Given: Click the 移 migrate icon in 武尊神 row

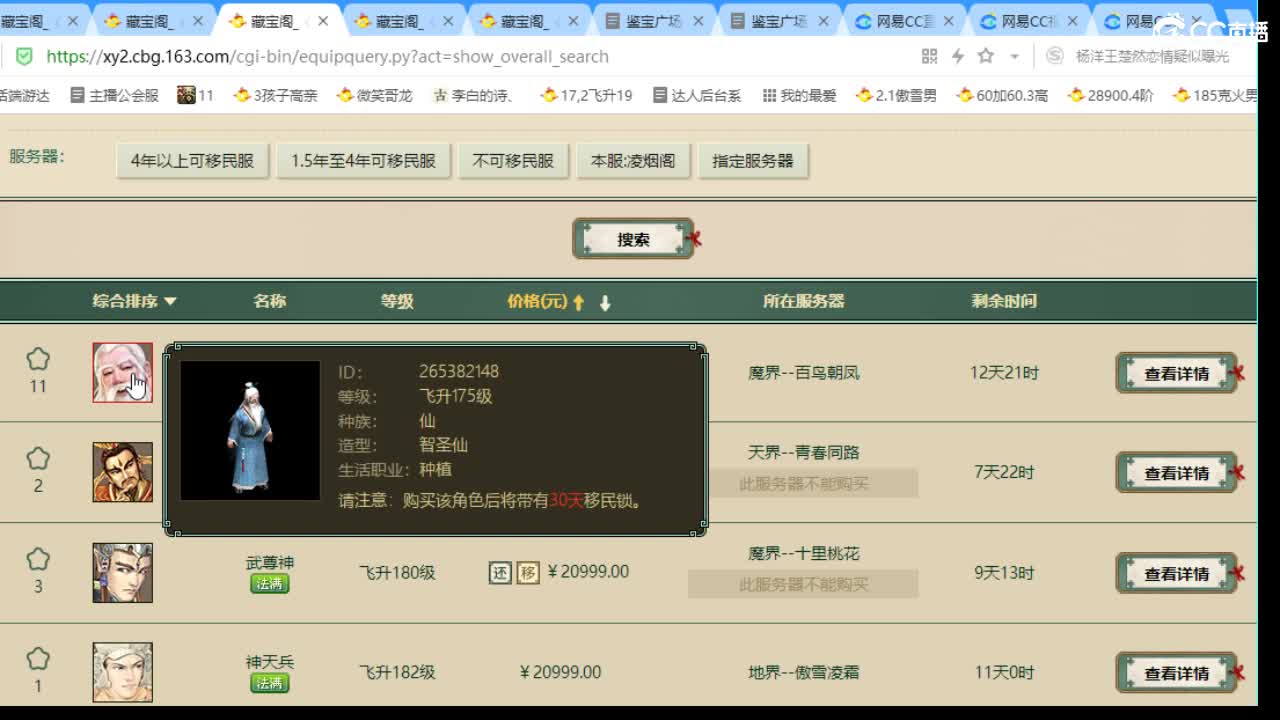Looking at the screenshot, I should point(528,572).
